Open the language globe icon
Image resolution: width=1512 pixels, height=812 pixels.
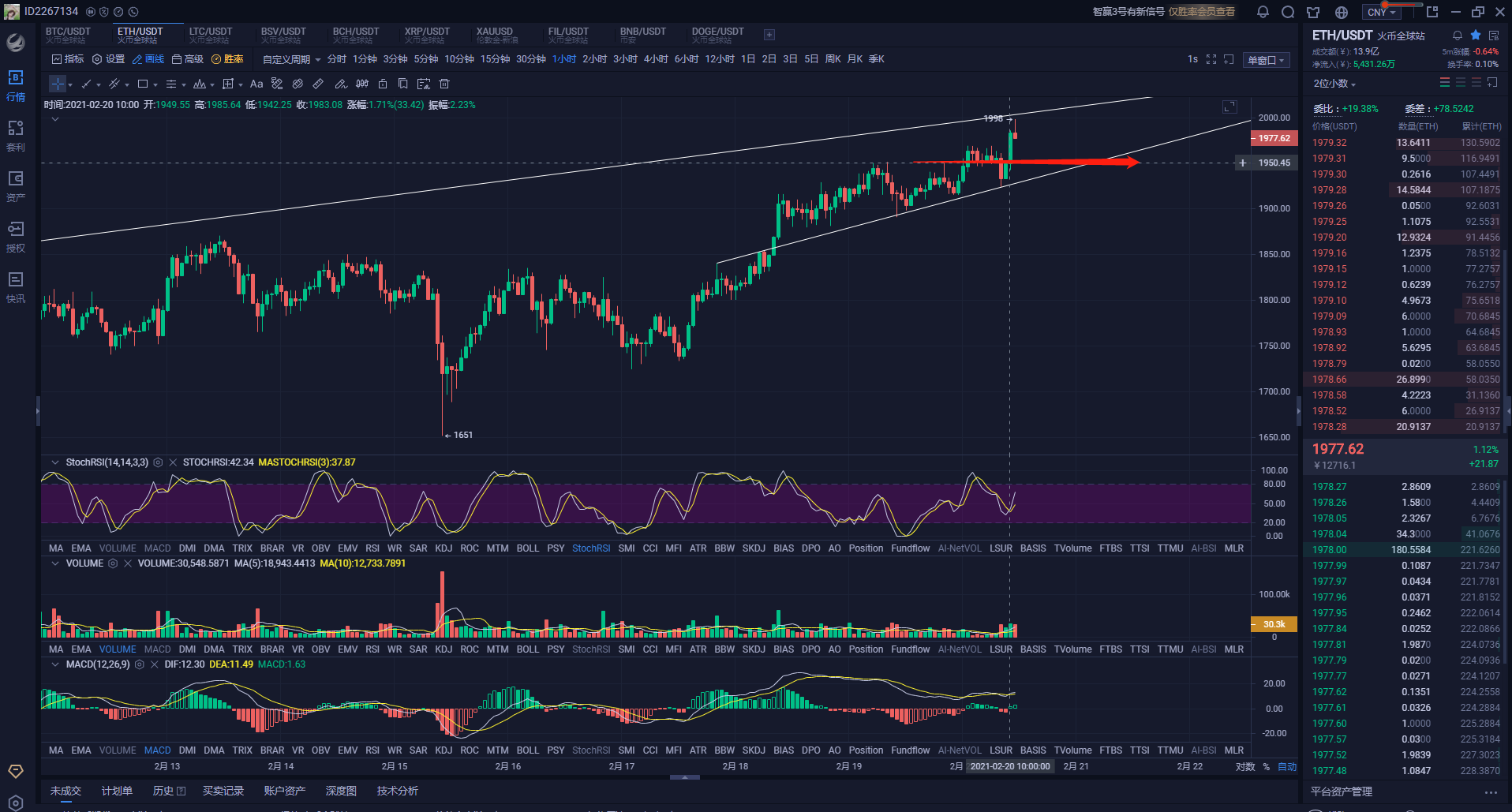1341,12
